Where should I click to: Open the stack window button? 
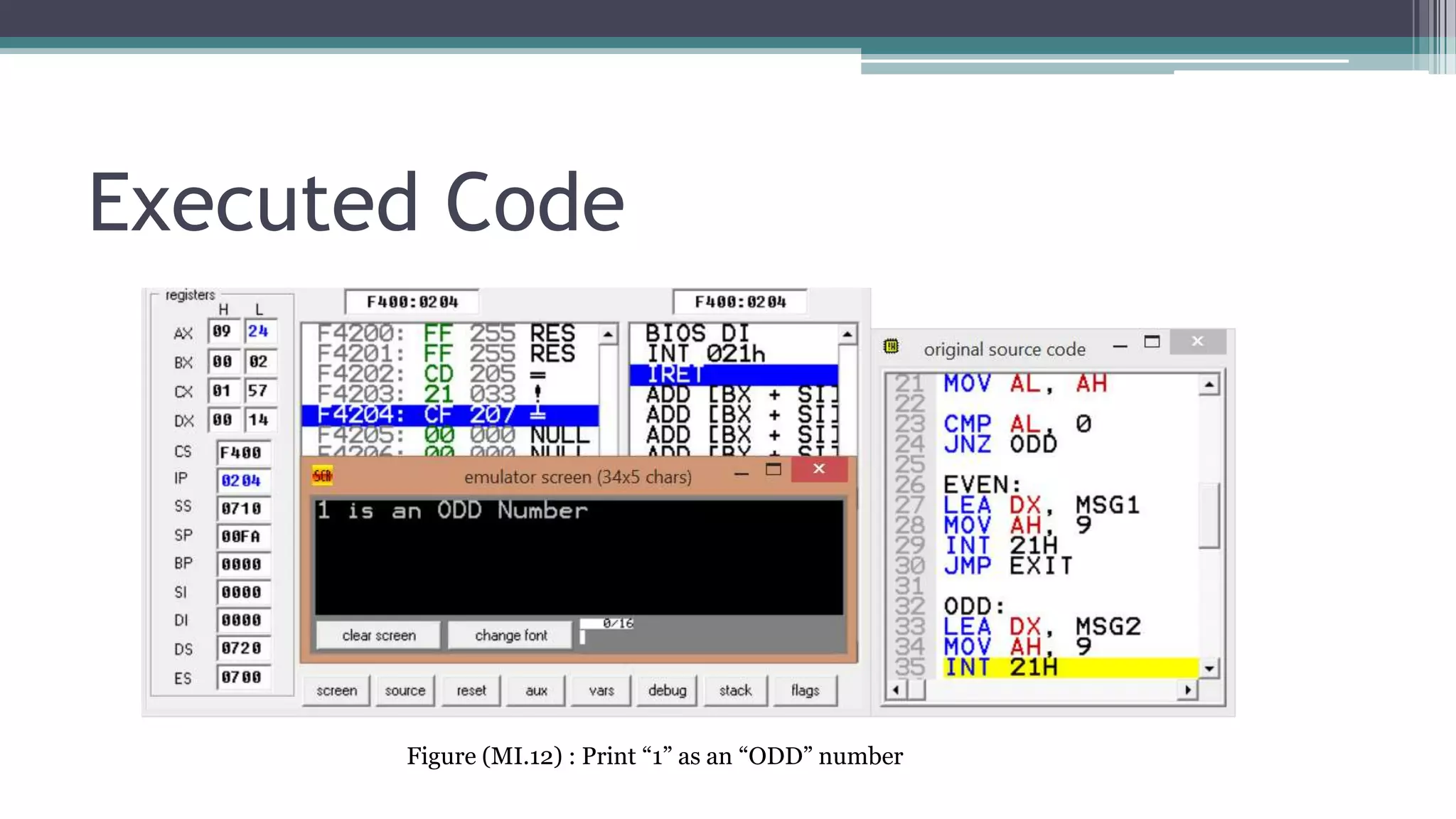point(735,690)
